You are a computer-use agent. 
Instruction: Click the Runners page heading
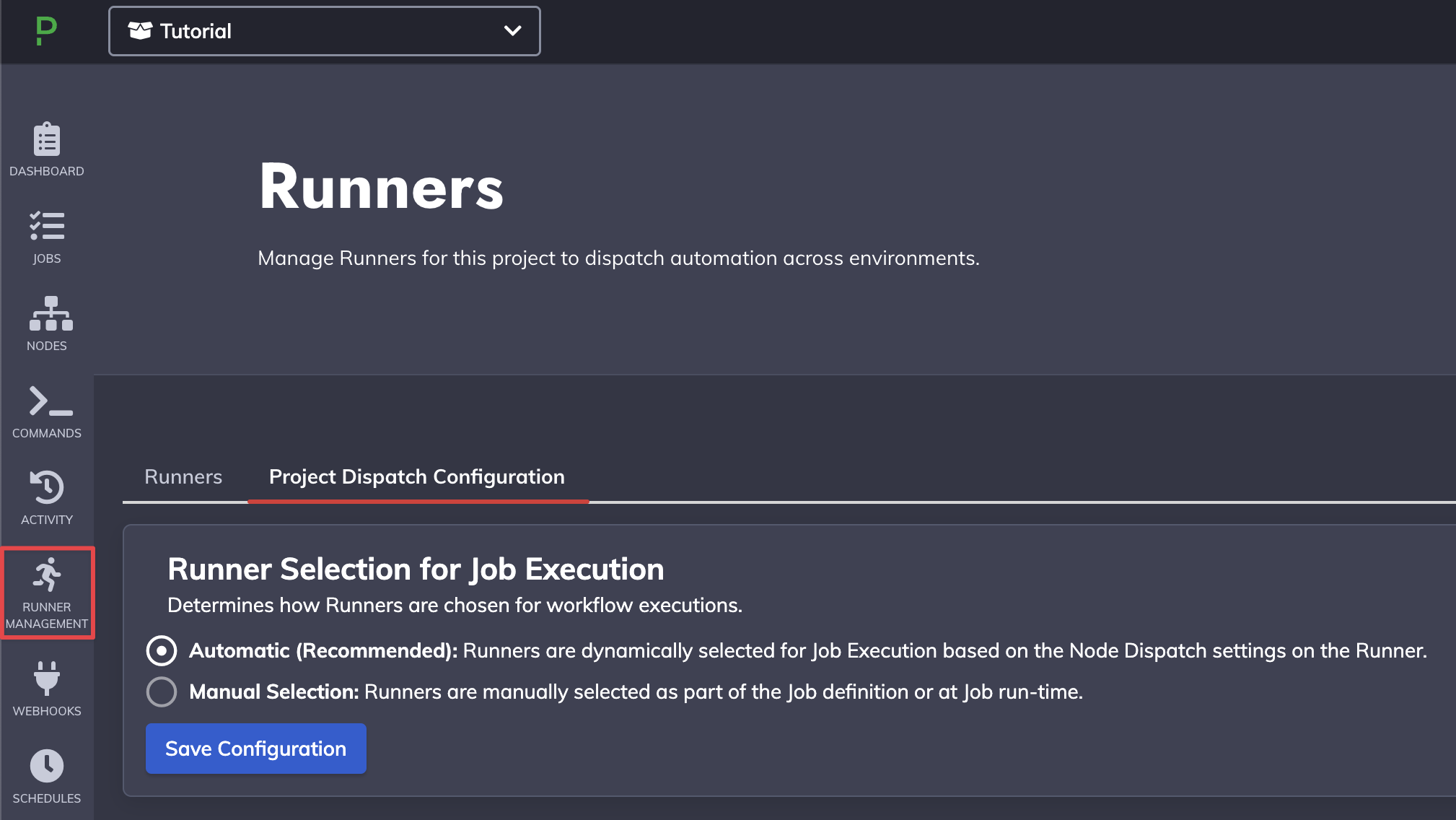click(x=381, y=187)
